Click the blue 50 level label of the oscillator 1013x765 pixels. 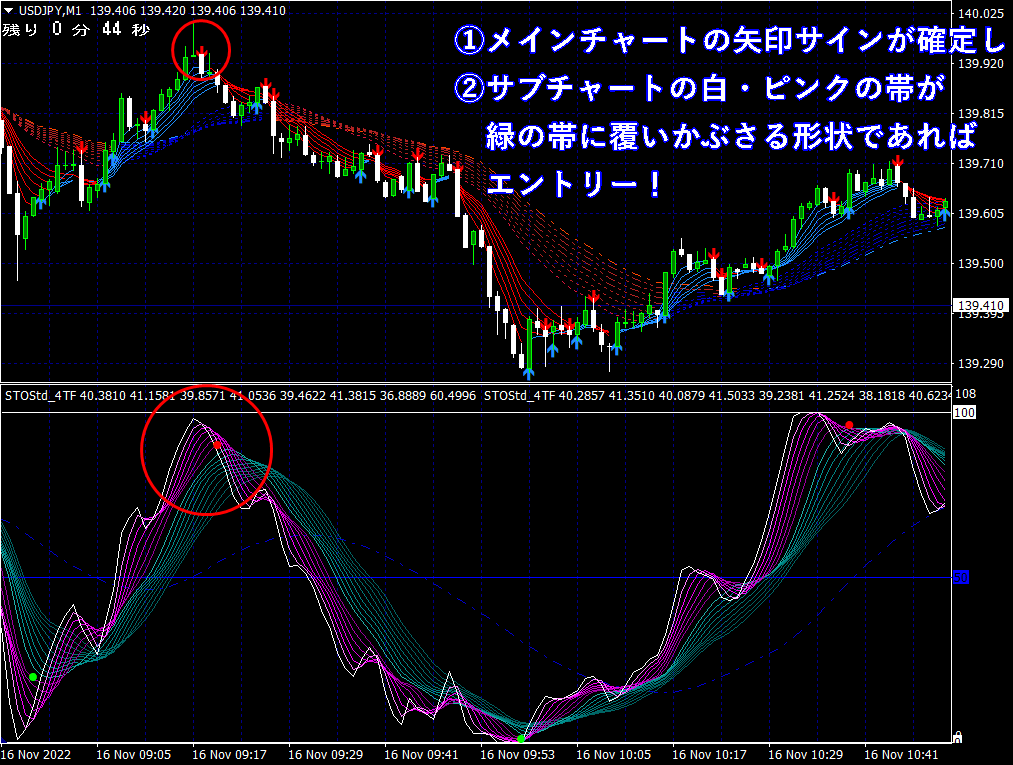(x=961, y=577)
